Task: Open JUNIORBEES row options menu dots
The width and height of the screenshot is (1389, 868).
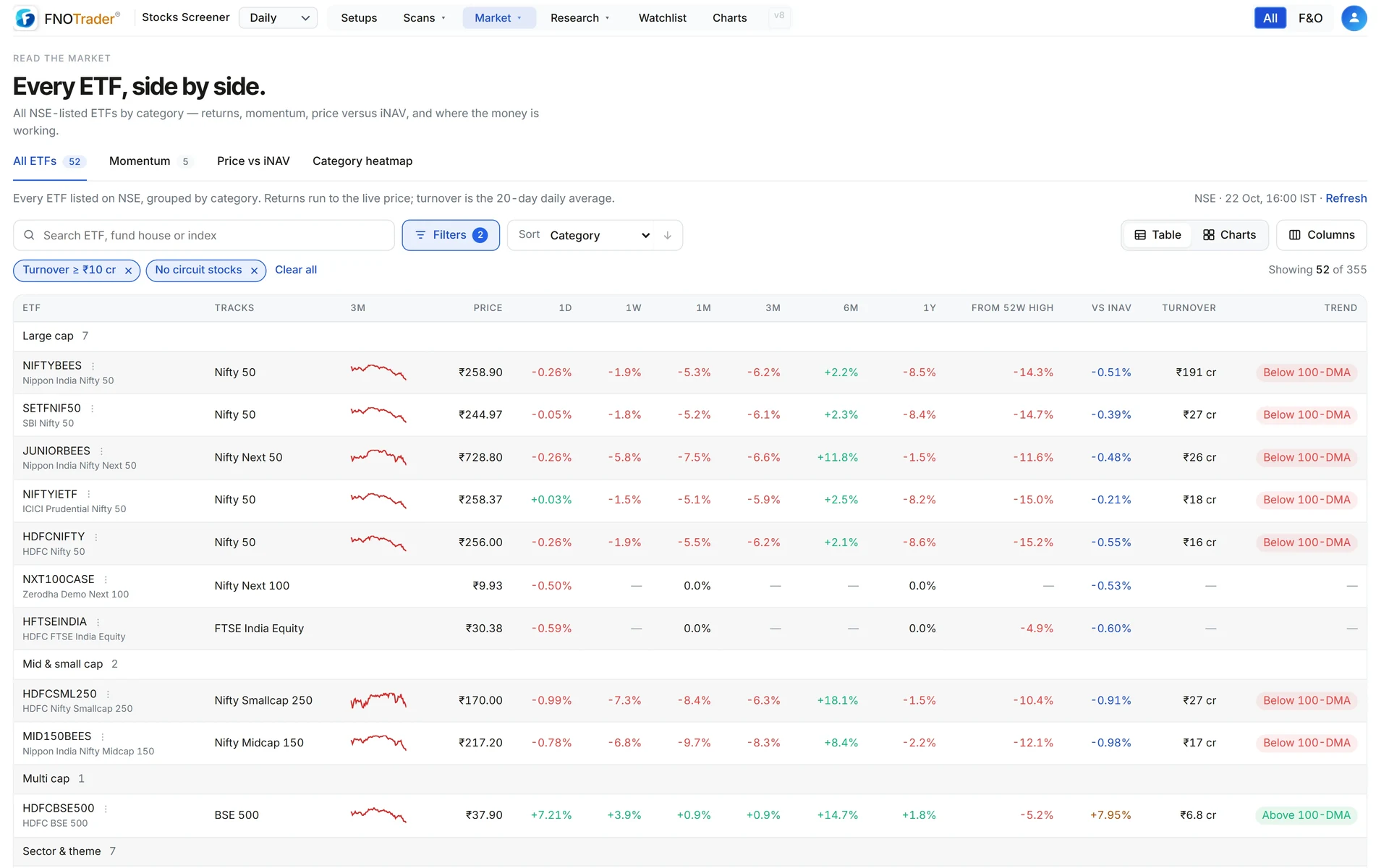Action: pyautogui.click(x=101, y=451)
